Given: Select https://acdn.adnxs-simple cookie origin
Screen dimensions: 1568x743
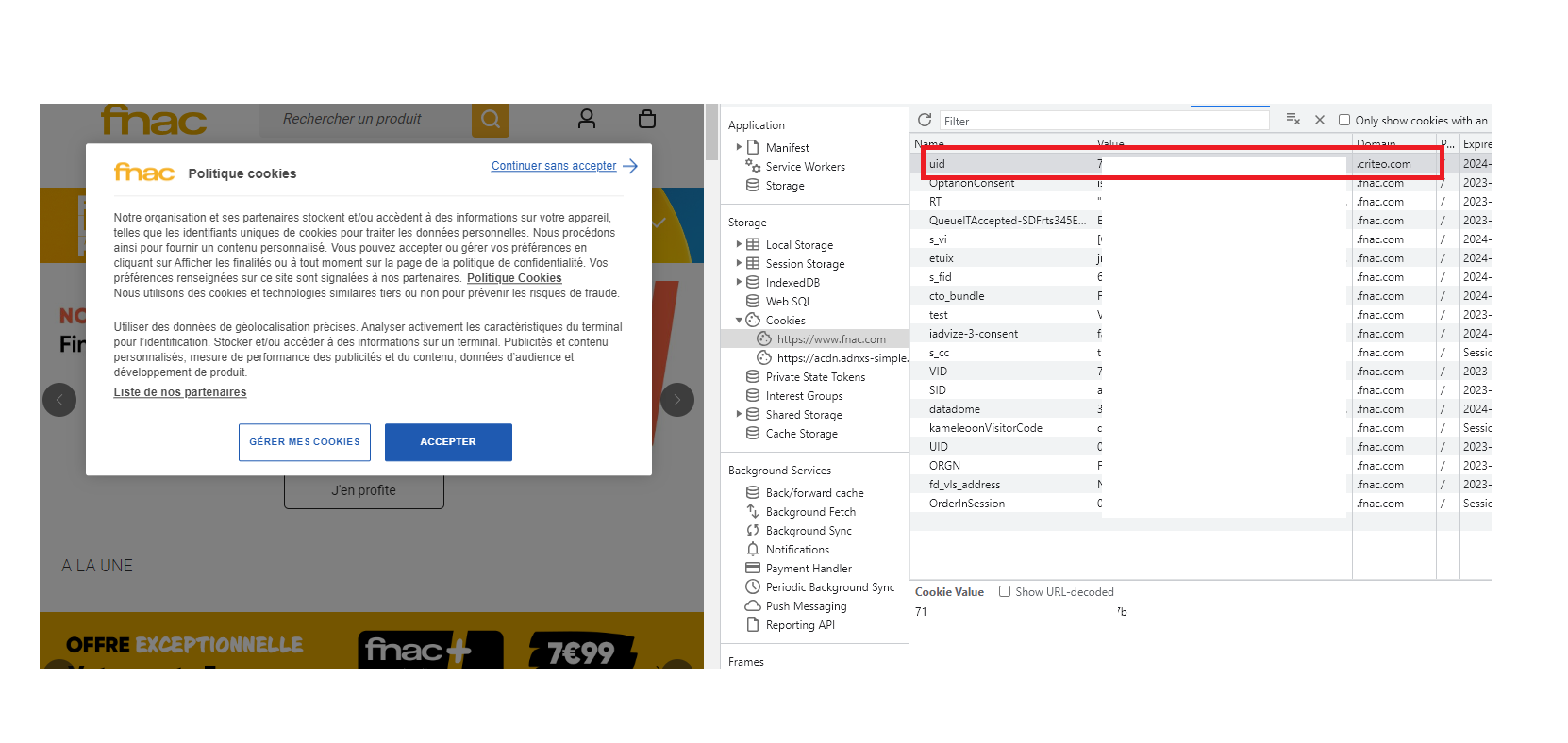Looking at the screenshot, I should [842, 358].
